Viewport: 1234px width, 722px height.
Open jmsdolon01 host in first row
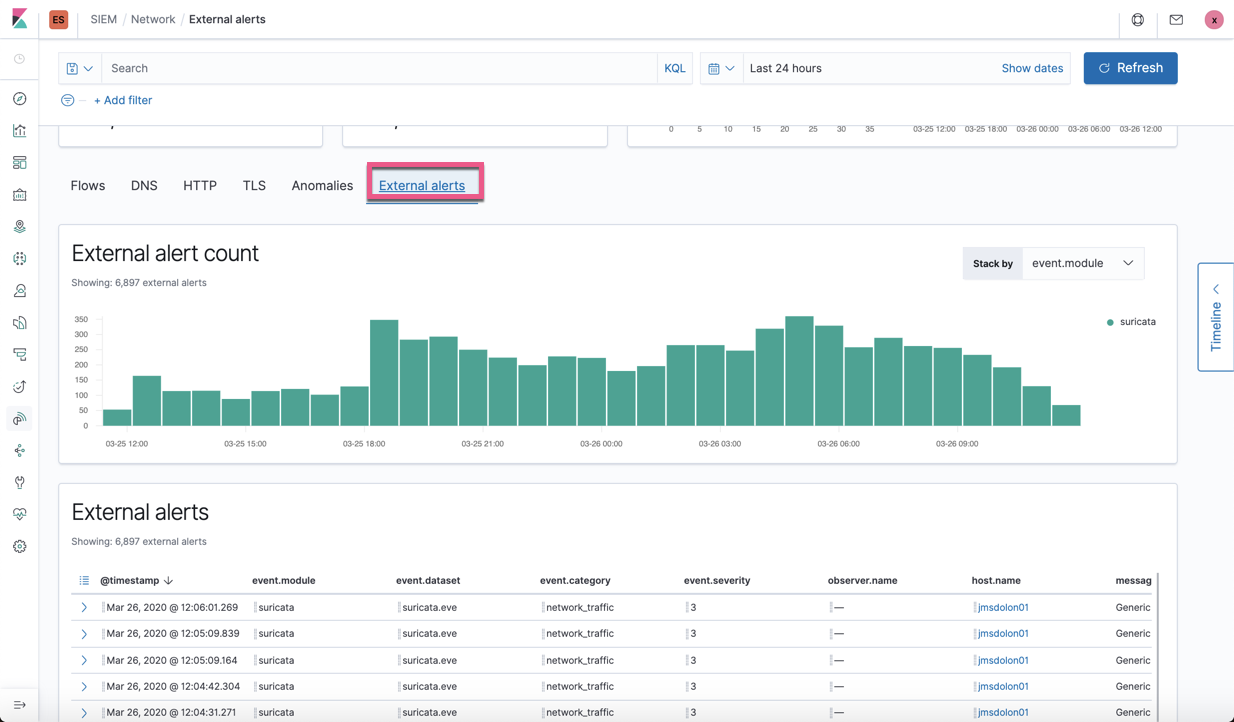[1003, 607]
